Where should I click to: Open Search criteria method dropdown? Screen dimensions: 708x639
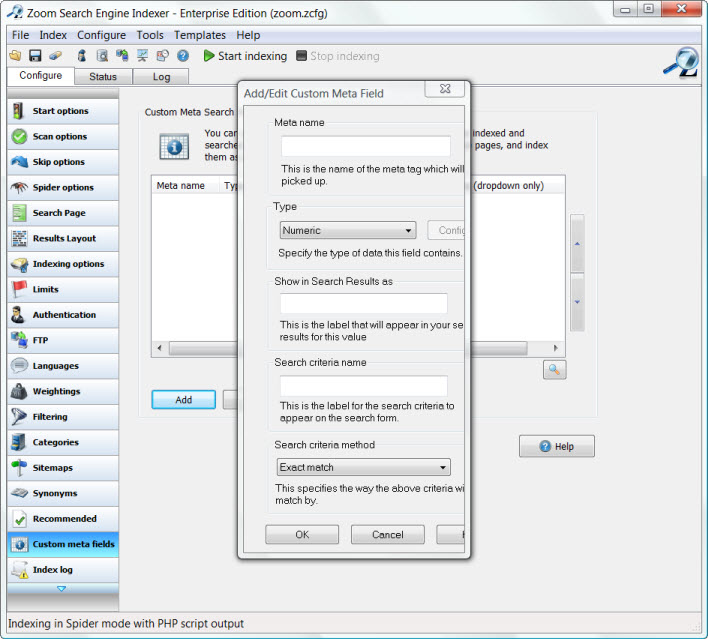[363, 467]
